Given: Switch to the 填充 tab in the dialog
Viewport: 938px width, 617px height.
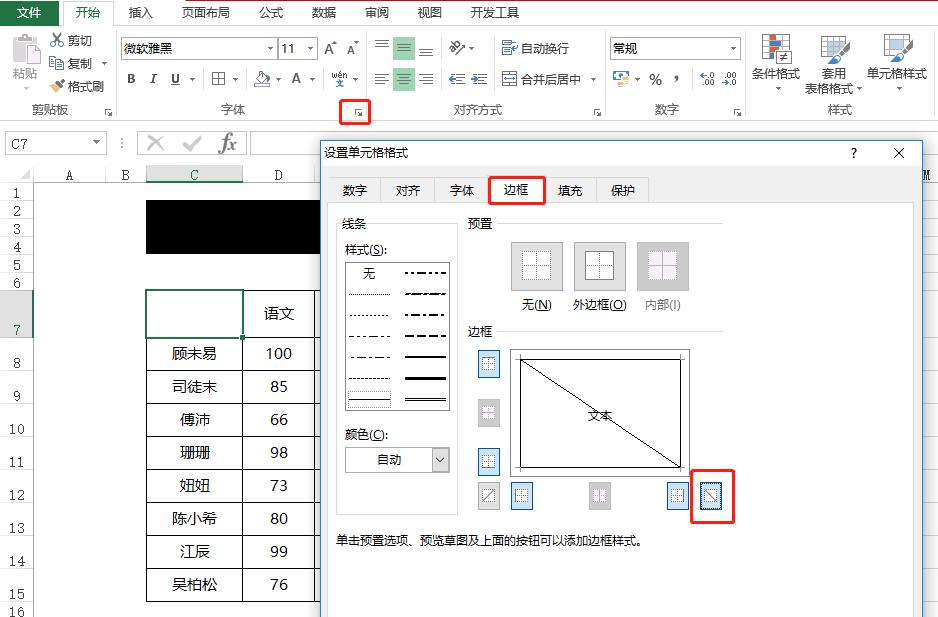Looking at the screenshot, I should 570,189.
